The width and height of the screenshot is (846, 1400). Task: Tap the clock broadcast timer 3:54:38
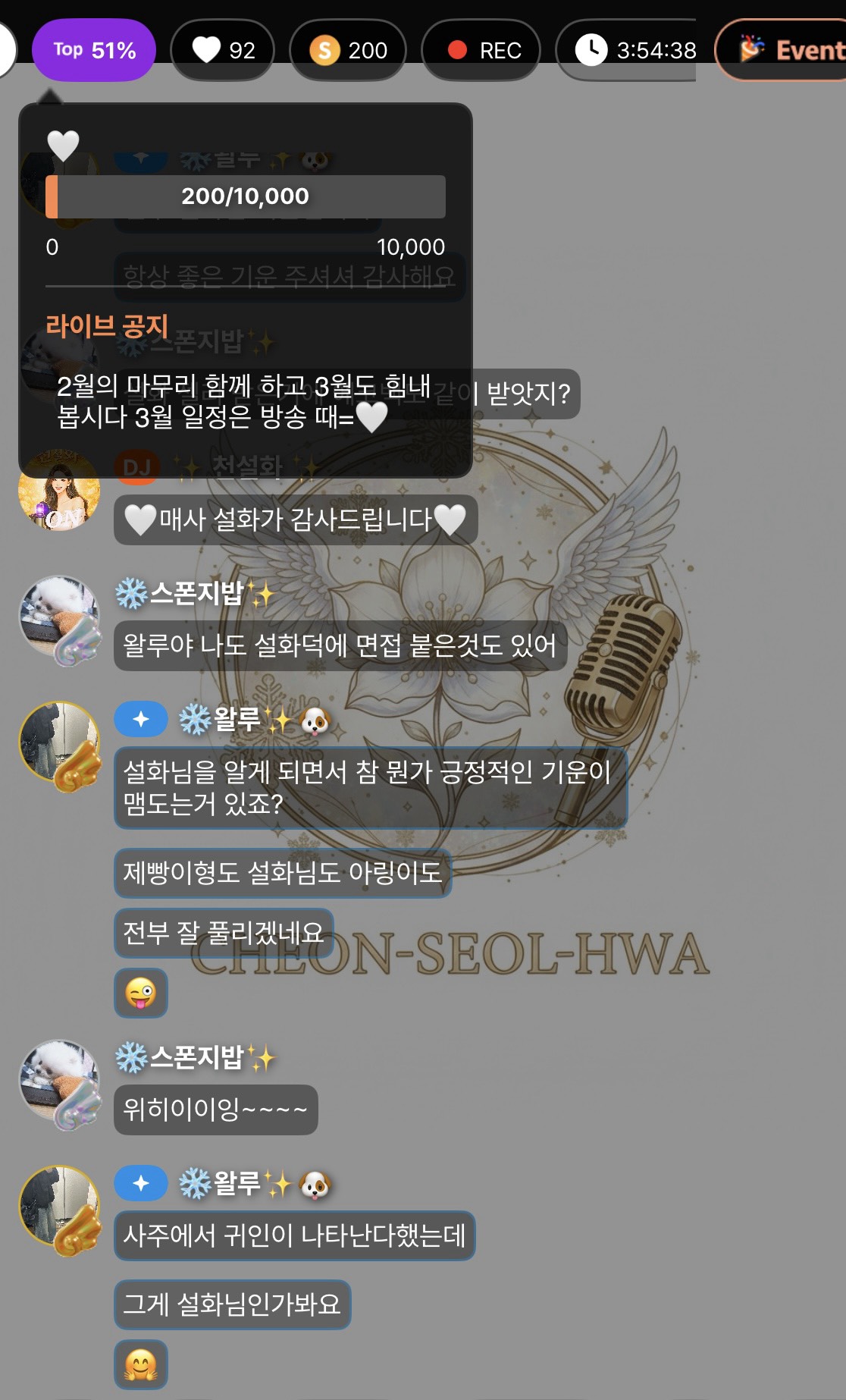click(x=626, y=50)
